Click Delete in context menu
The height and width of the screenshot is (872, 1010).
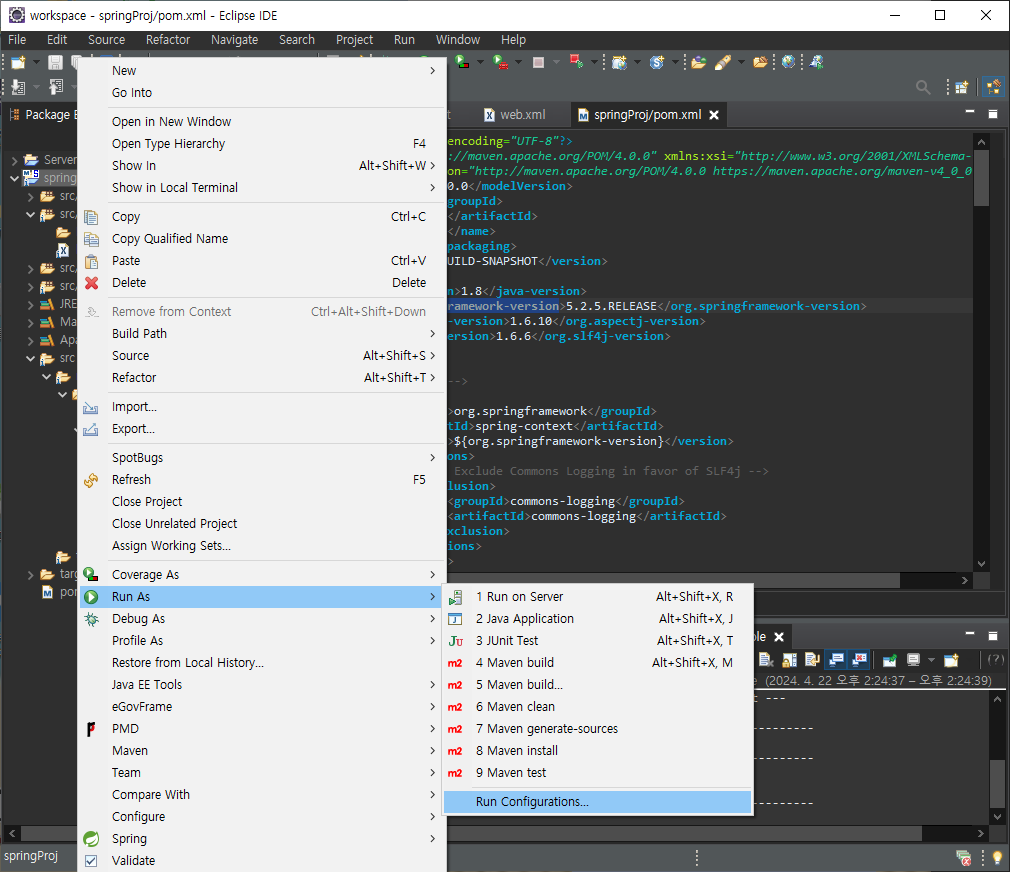(262, 282)
